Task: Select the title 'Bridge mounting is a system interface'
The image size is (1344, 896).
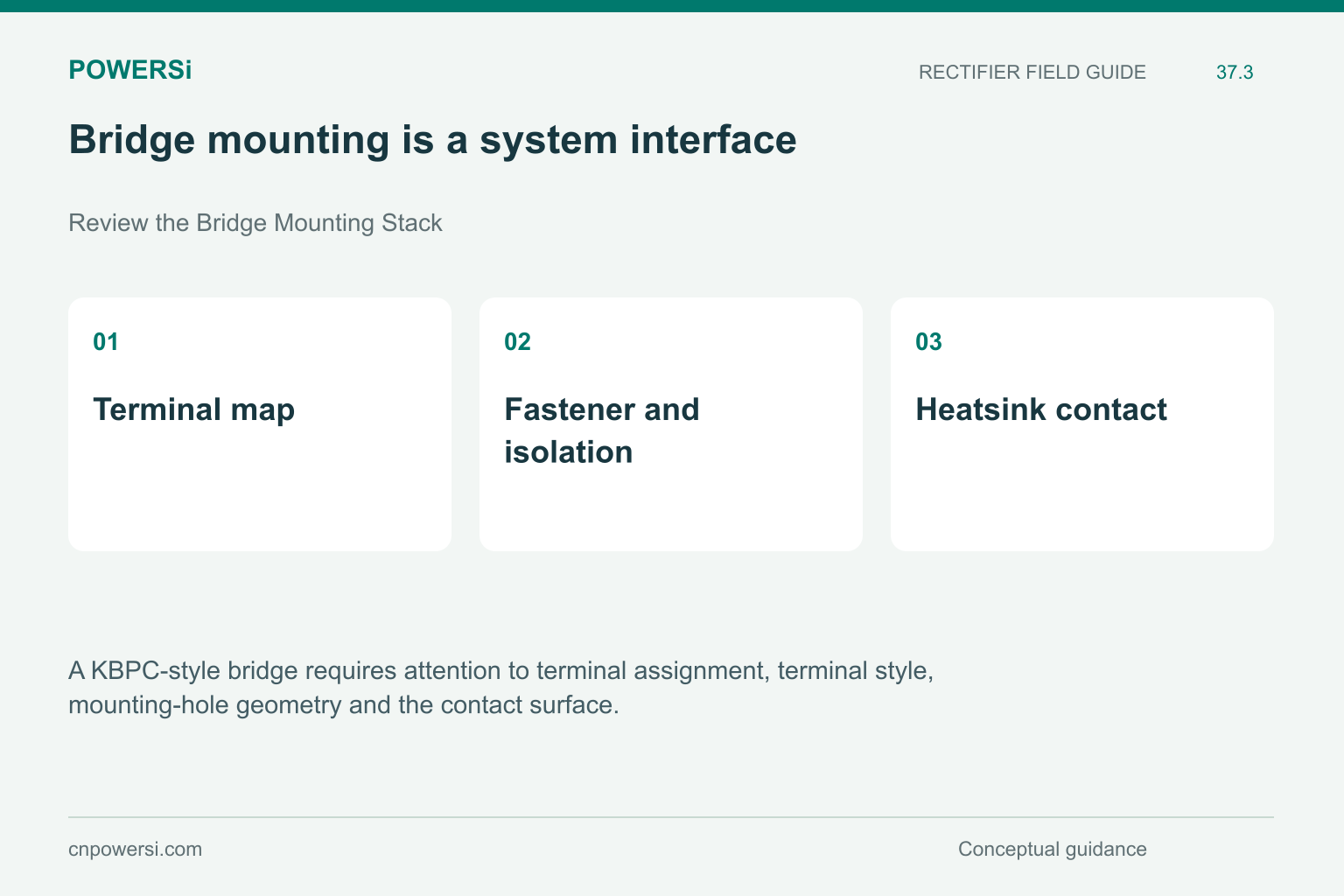Action: tap(432, 139)
